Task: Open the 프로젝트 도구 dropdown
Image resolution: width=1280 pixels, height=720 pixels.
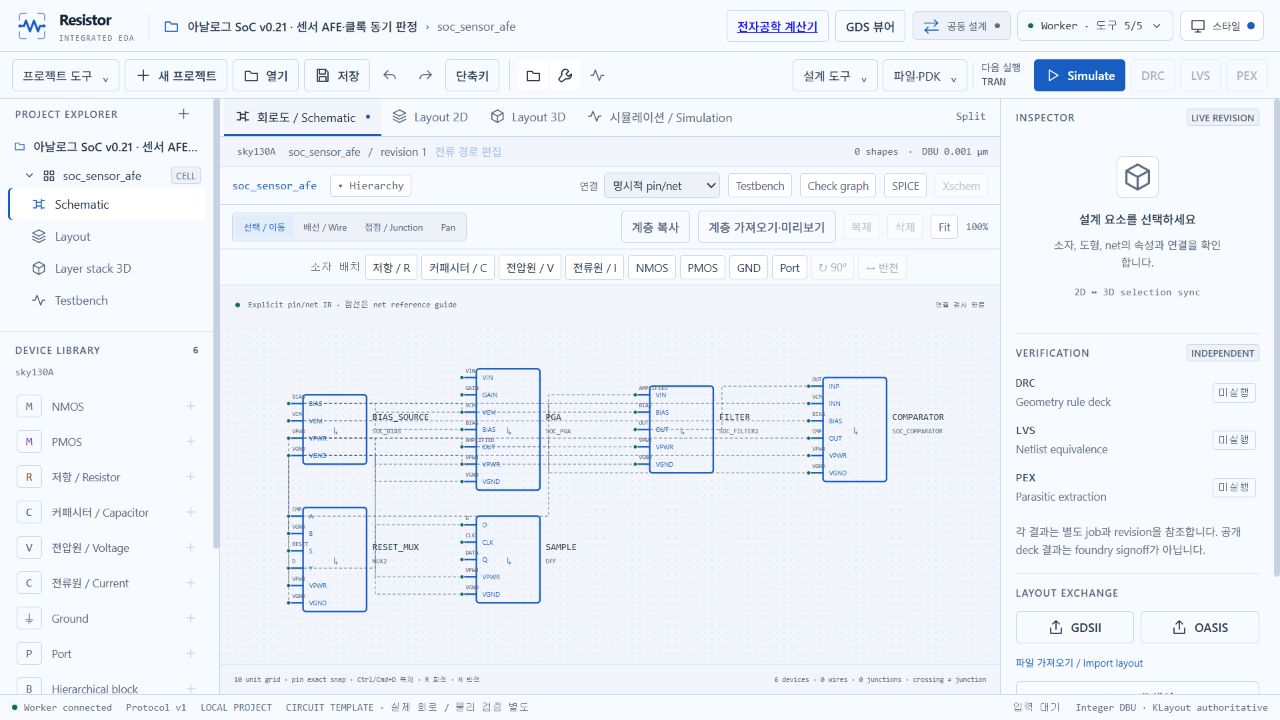Action: [66, 76]
